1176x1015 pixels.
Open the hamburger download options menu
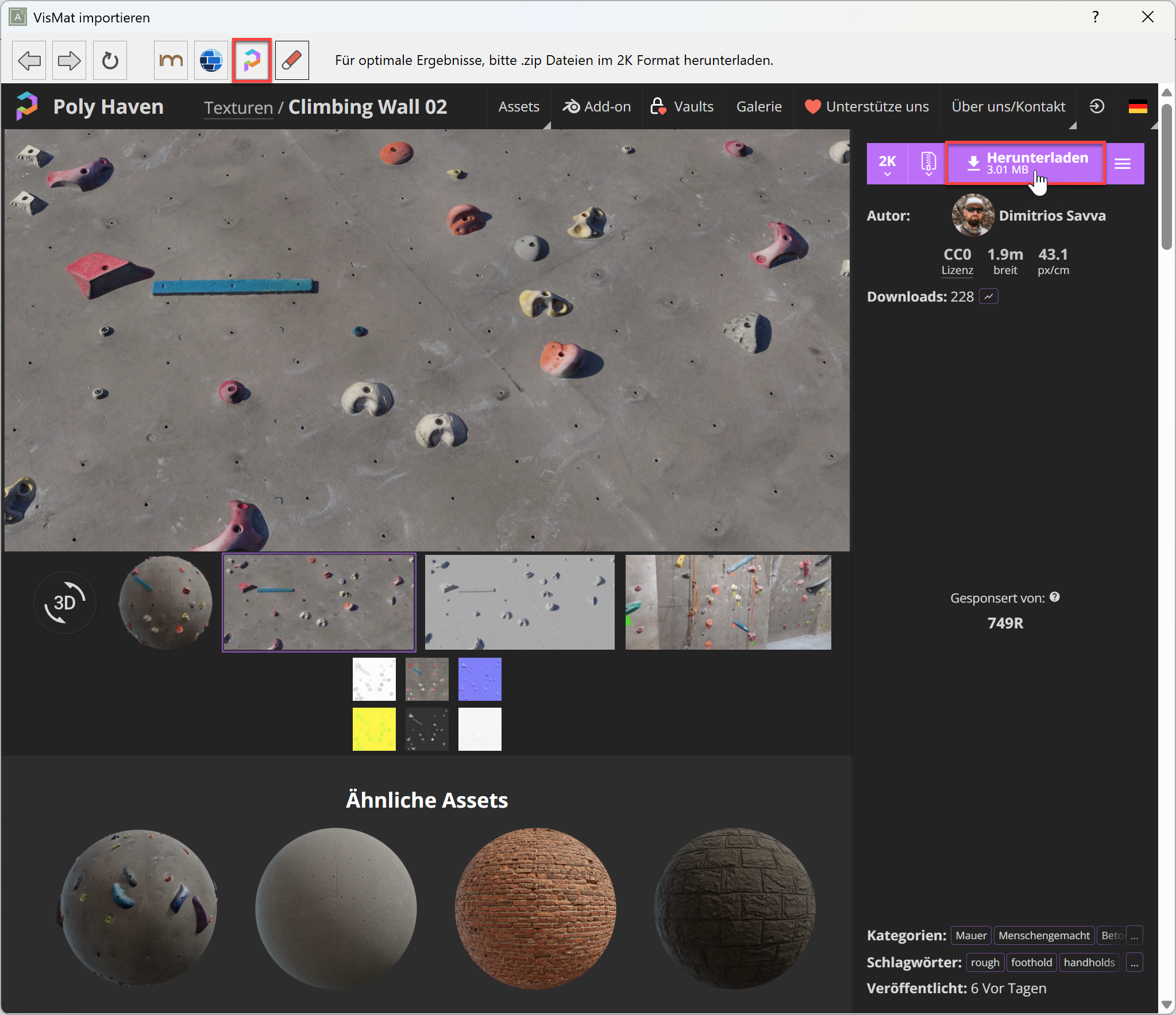tap(1123, 164)
